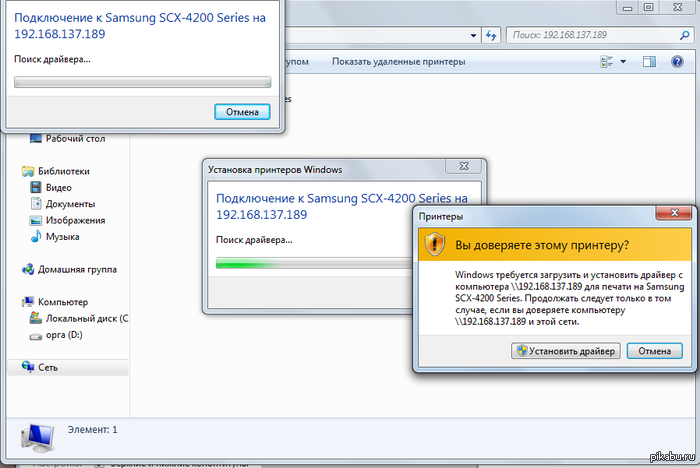Refresh the Explorer address bar
This screenshot has width=700, height=468.
[x=491, y=35]
